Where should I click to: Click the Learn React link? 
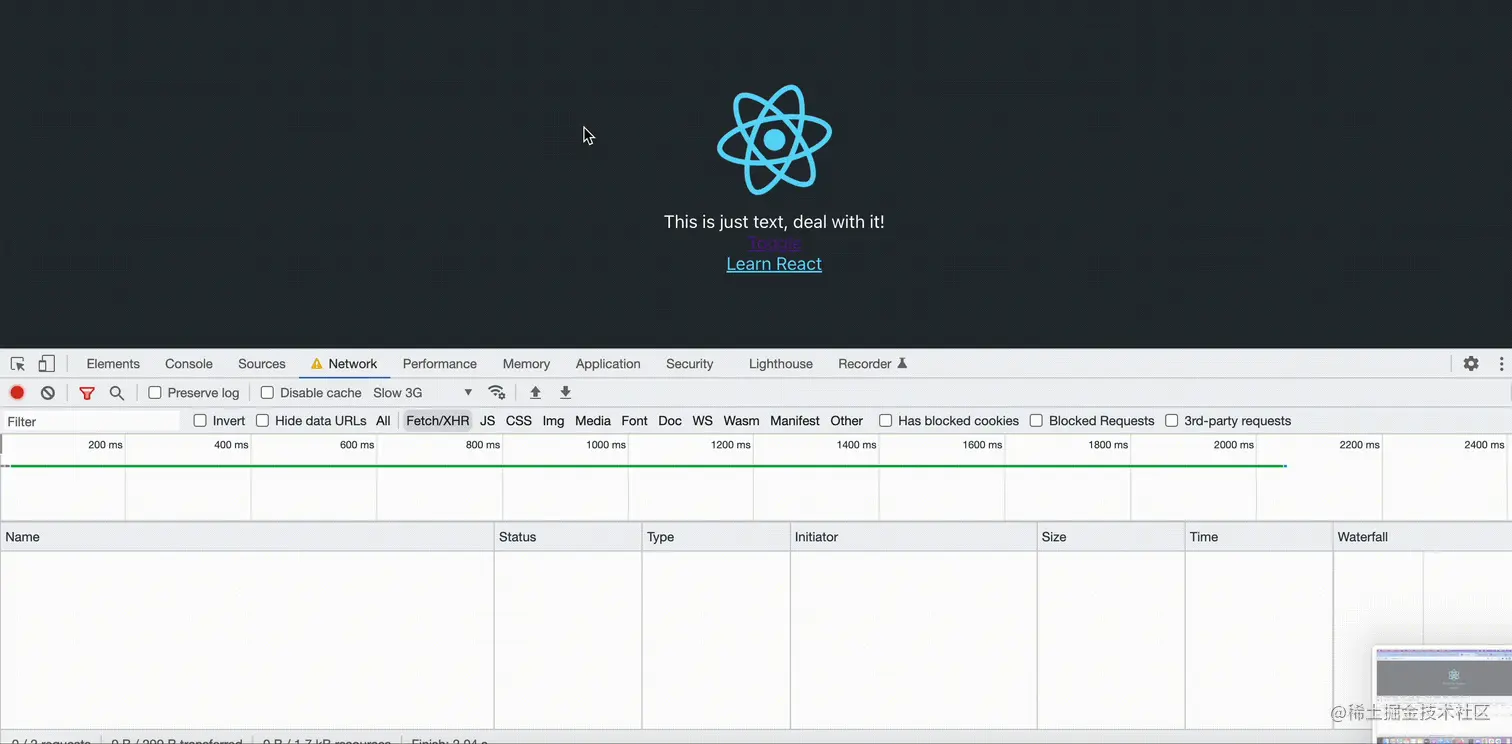coord(774,264)
